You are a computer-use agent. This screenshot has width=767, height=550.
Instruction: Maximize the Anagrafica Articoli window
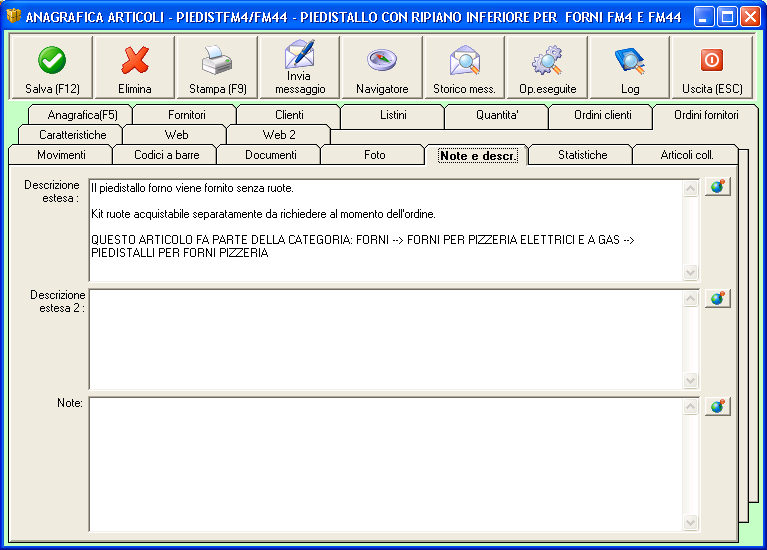[727, 17]
